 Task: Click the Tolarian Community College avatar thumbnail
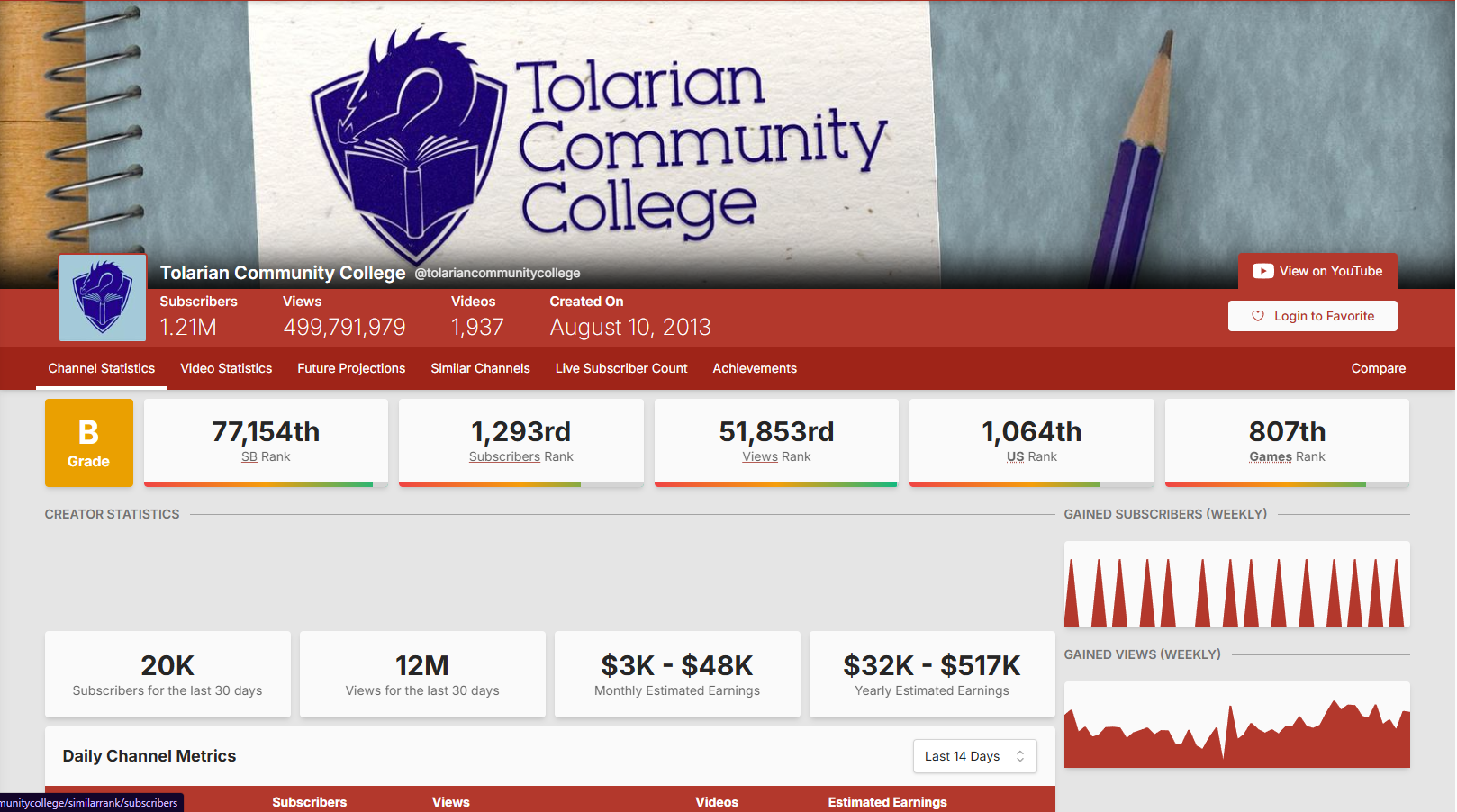[103, 298]
